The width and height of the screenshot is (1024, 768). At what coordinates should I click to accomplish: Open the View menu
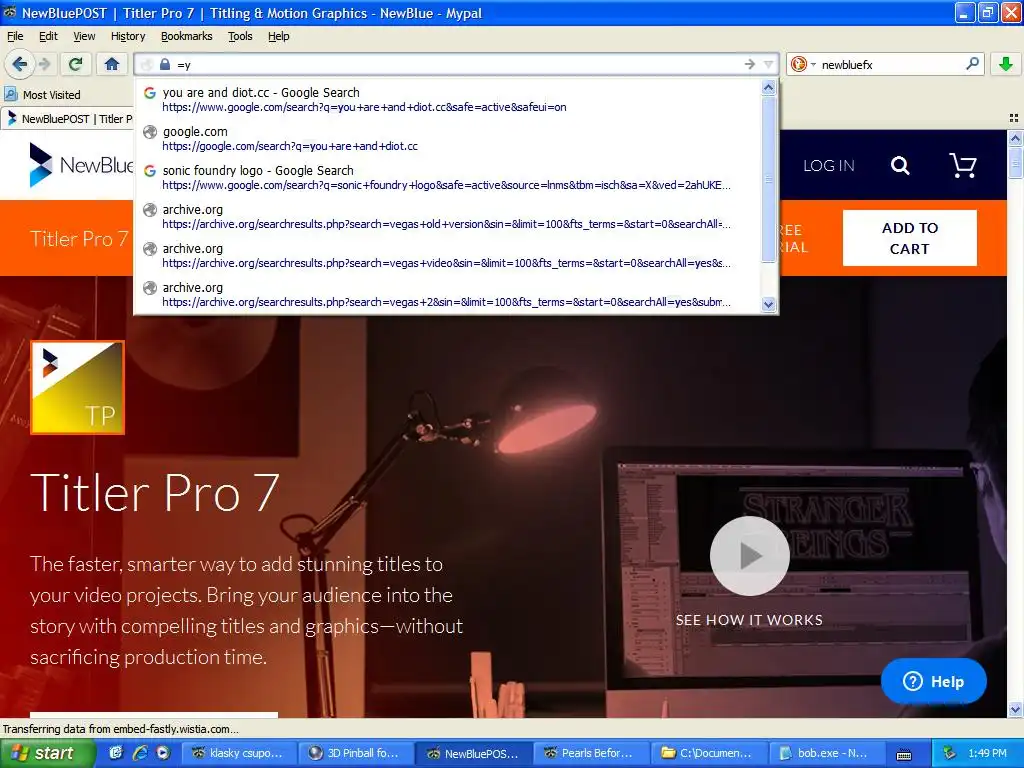84,36
